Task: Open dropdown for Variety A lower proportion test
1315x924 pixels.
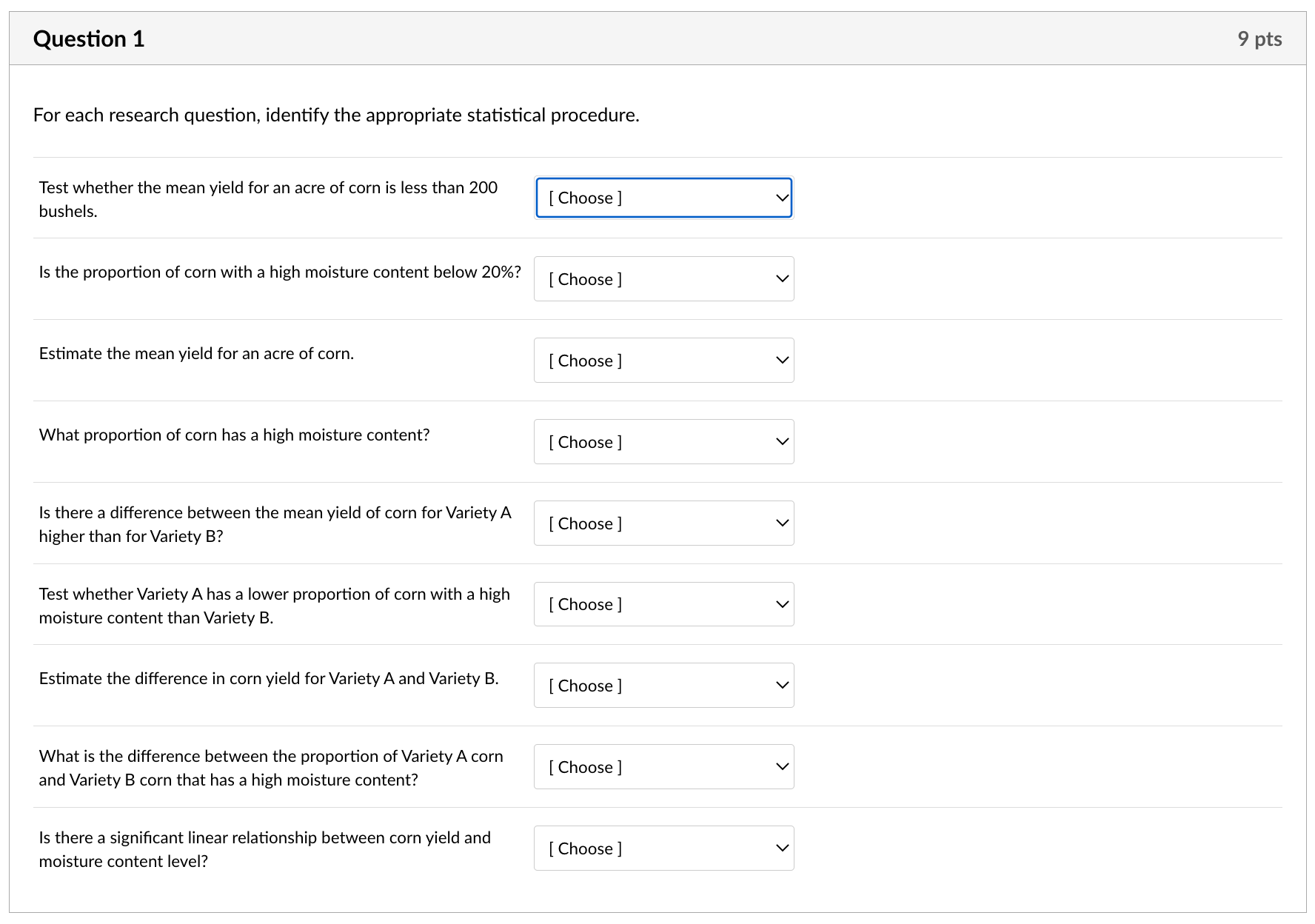Action: pos(663,604)
